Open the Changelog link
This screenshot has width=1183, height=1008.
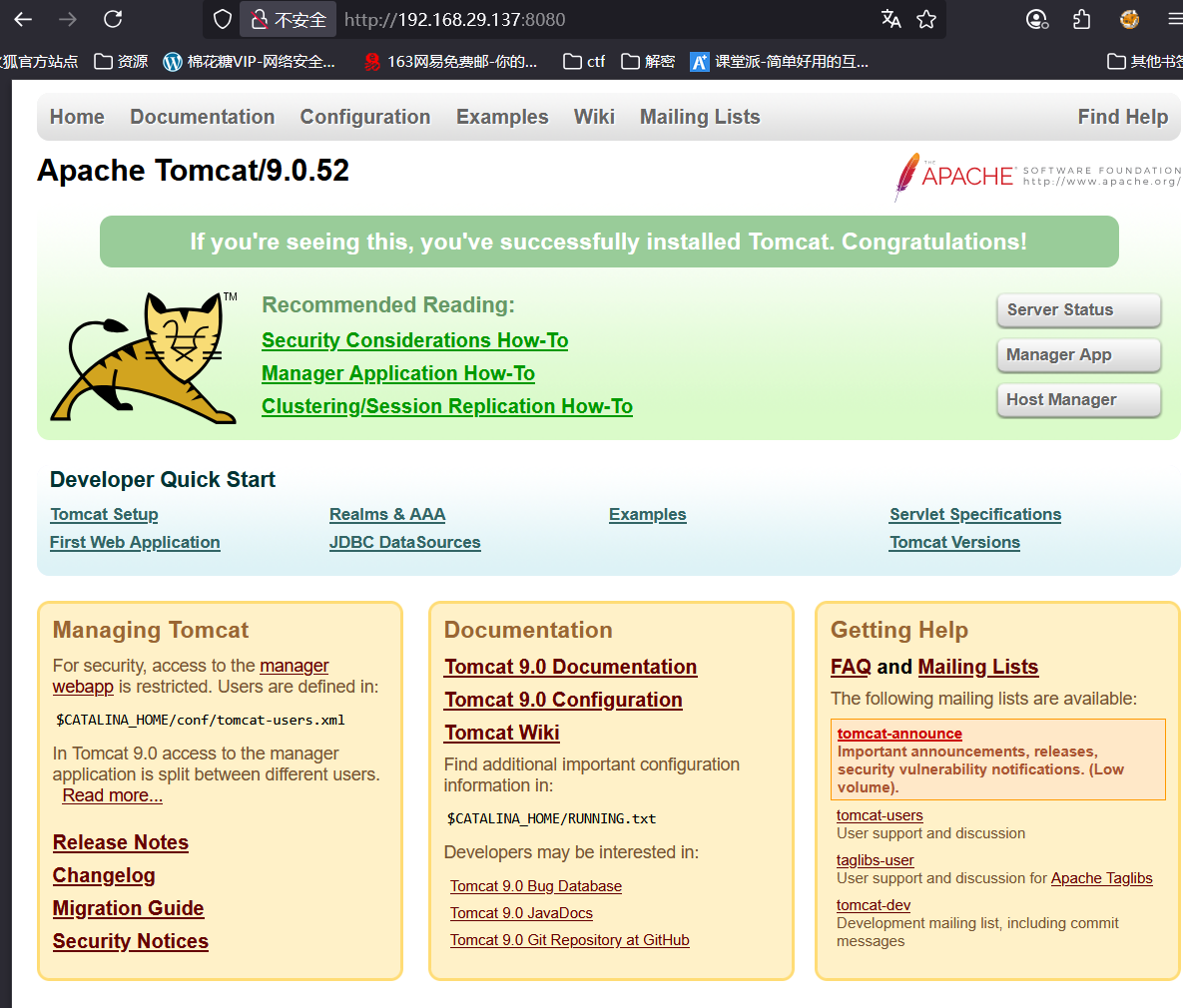[104, 876]
